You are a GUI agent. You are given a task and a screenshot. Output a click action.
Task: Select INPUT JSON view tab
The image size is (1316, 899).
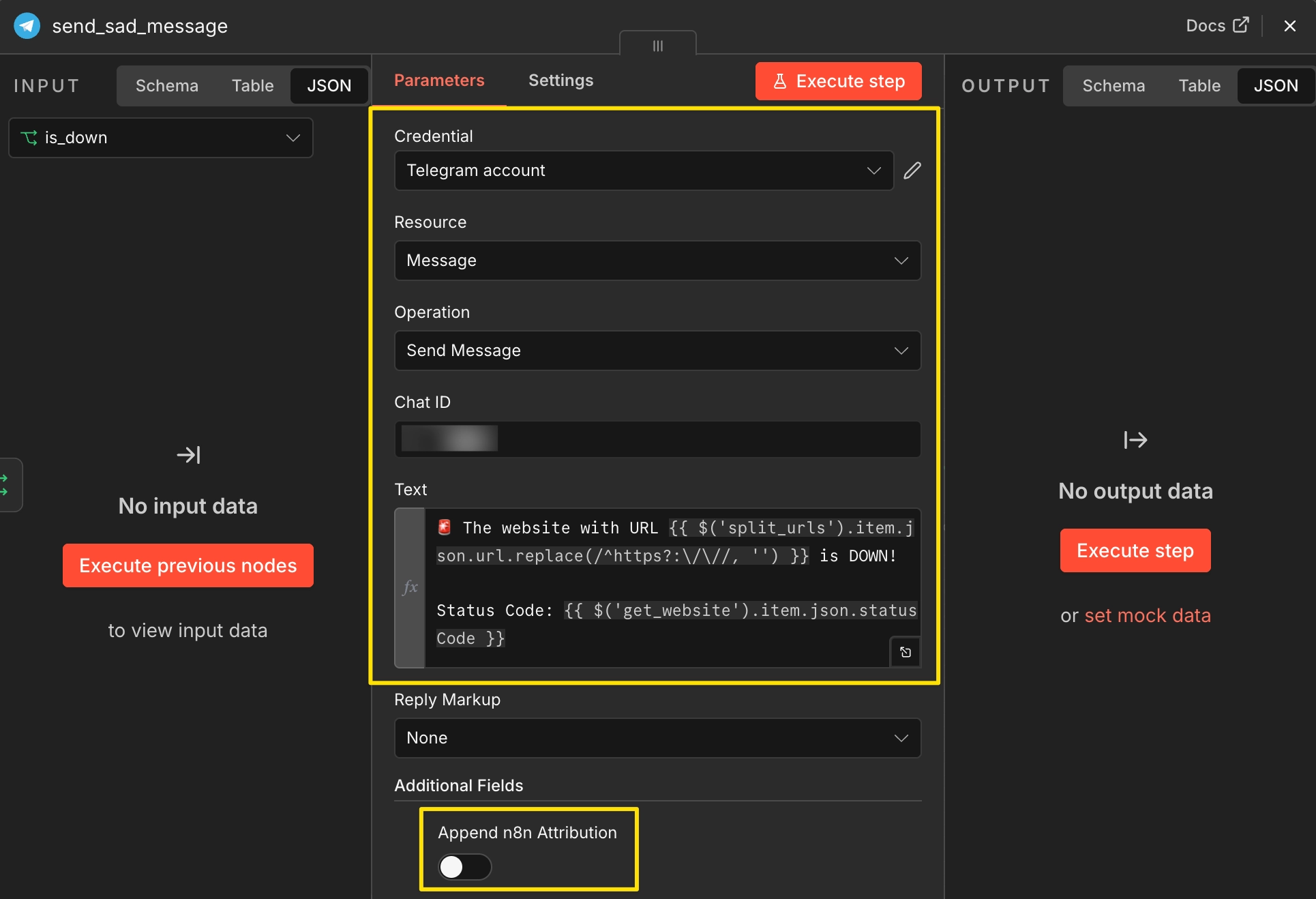pyautogui.click(x=329, y=86)
